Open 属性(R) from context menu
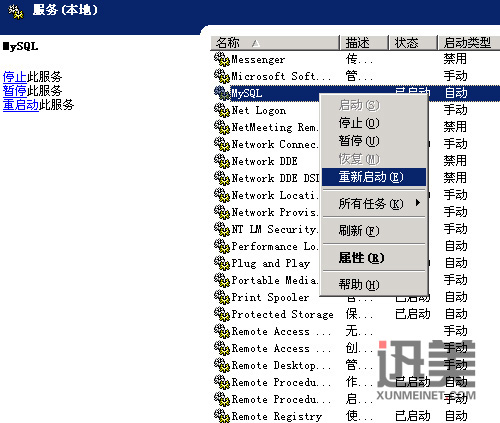 [361, 258]
